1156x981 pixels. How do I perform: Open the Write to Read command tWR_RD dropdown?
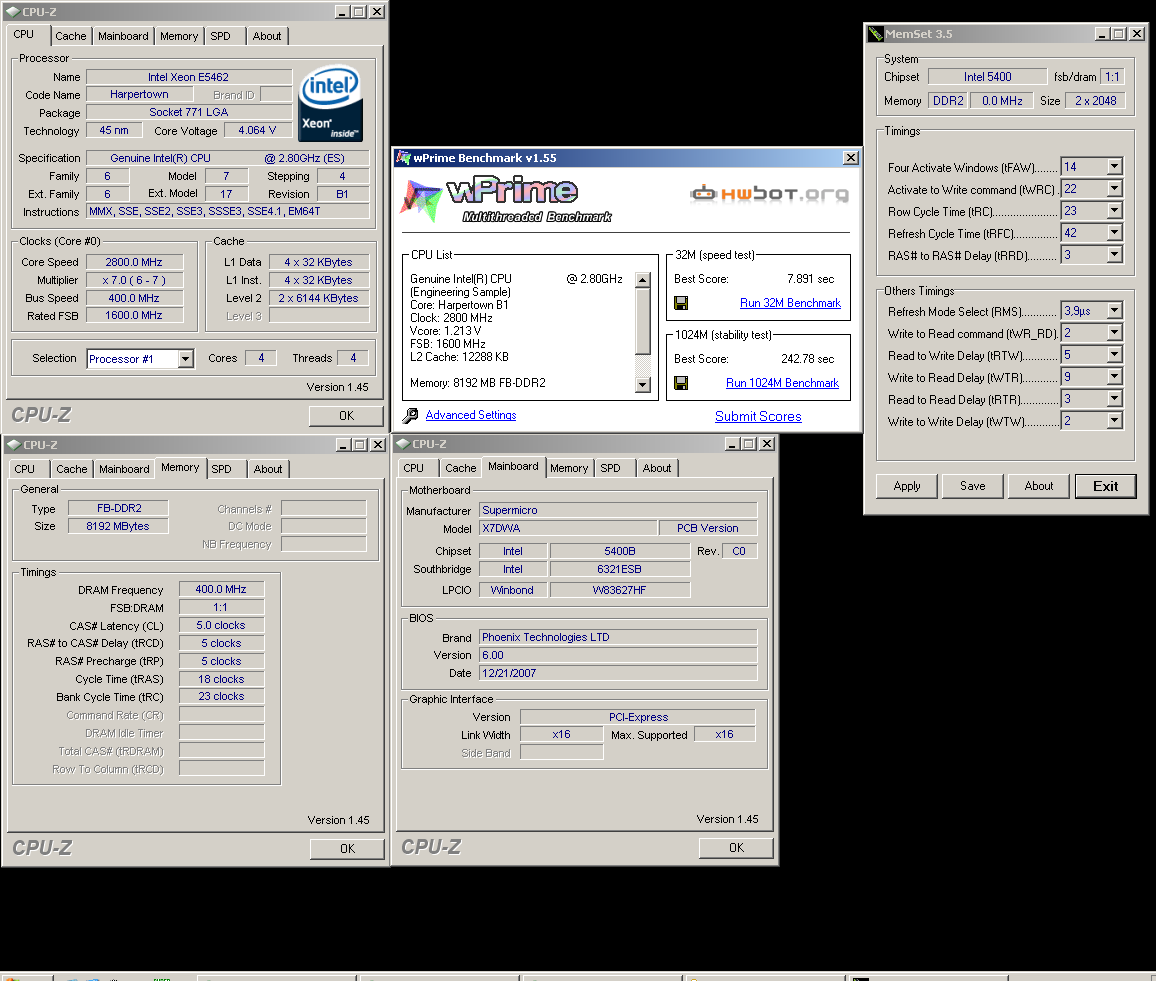pyautogui.click(x=1115, y=333)
